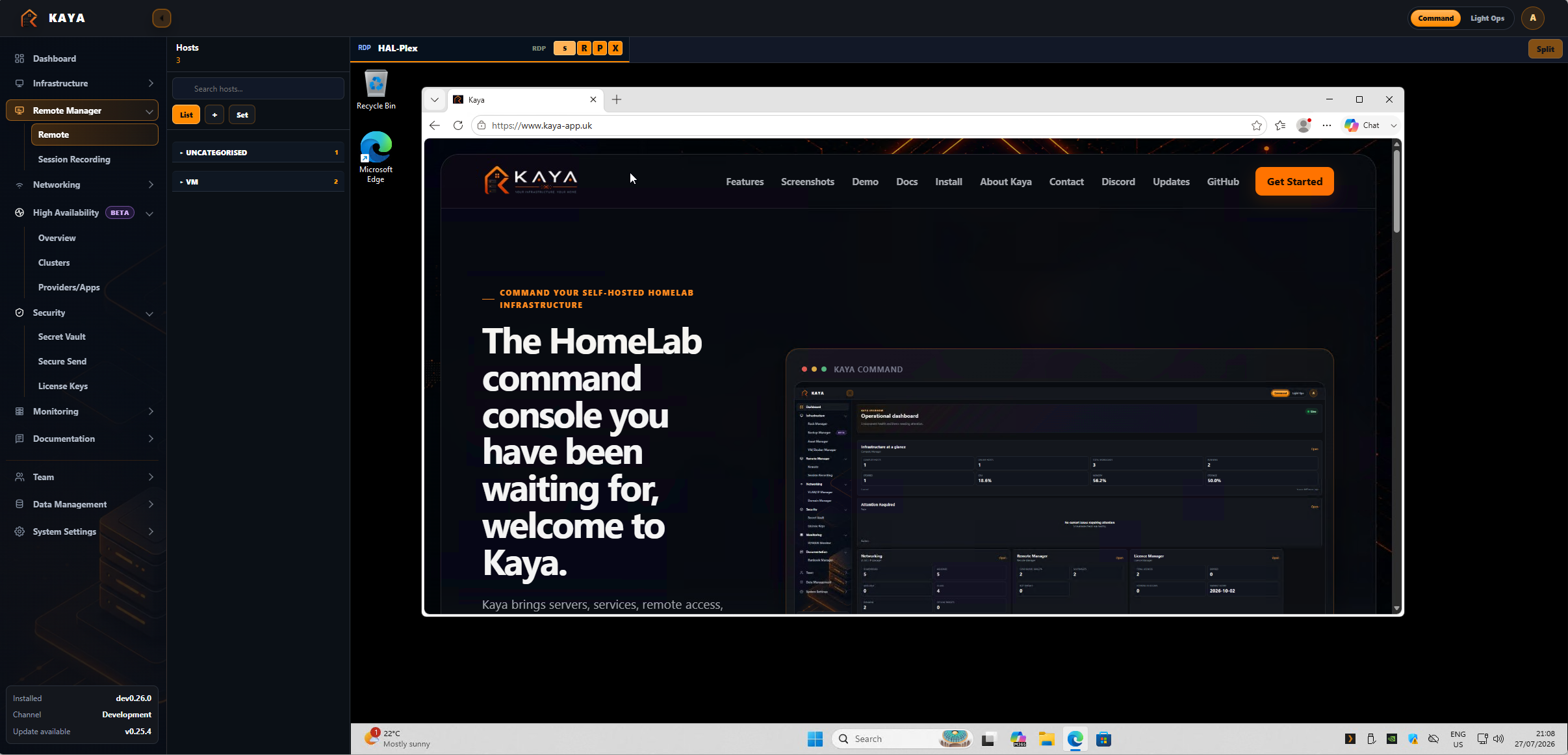This screenshot has width=1568, height=755.
Task: Visit the GitHub link on Kaya site
Action: coord(1223,182)
